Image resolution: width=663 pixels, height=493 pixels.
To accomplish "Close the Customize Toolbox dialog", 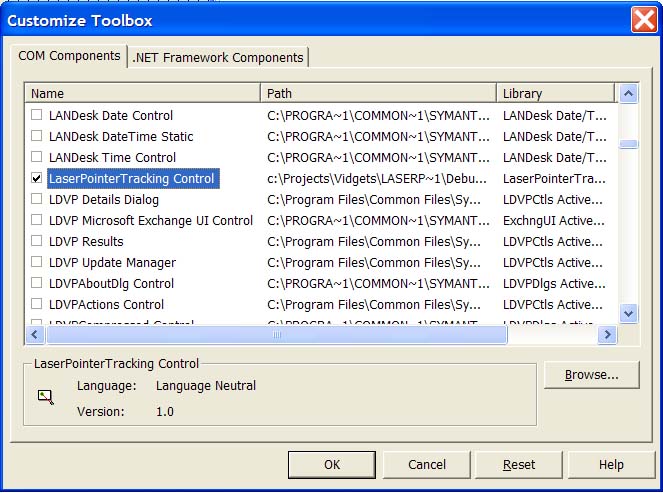I will (x=643, y=19).
